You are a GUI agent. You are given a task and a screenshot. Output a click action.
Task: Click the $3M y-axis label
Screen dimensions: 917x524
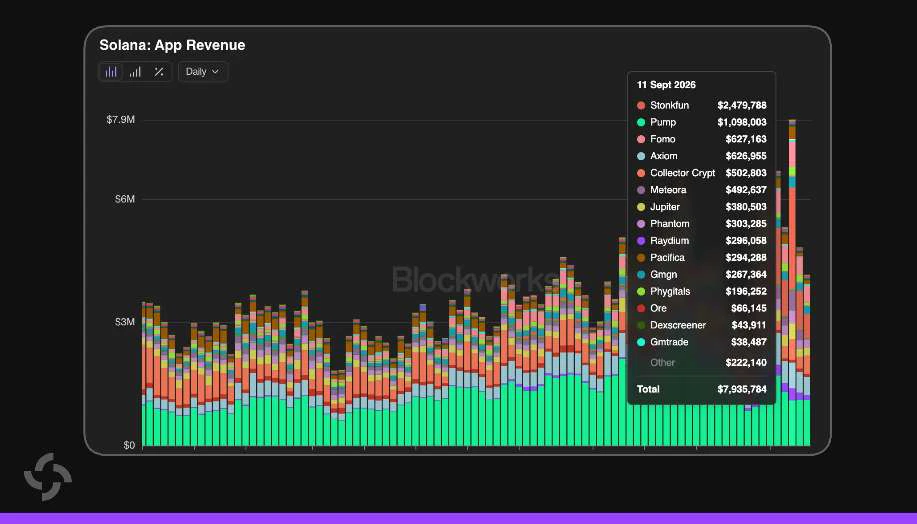tap(125, 322)
